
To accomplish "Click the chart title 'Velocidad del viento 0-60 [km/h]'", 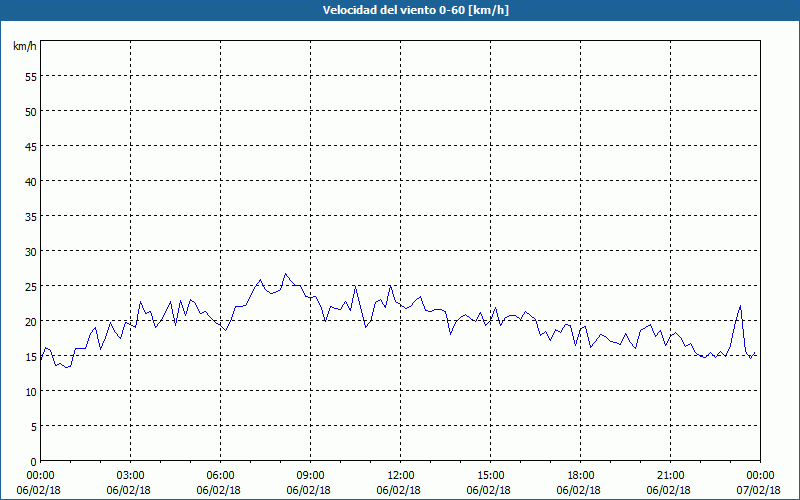I will 415,10.
